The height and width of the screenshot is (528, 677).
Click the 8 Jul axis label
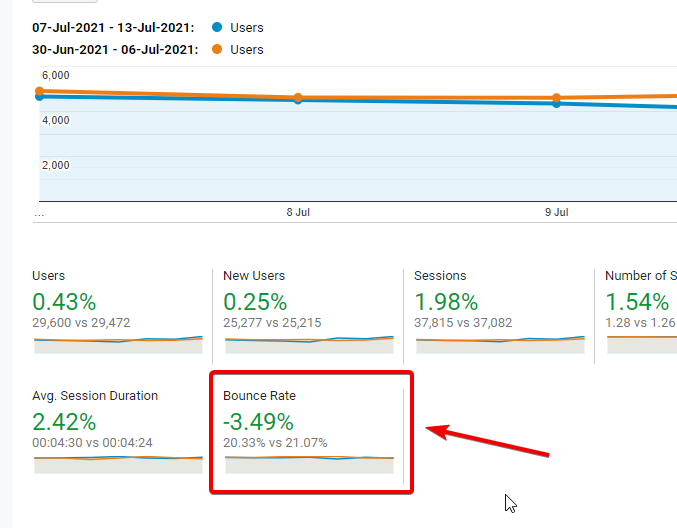[298, 213]
